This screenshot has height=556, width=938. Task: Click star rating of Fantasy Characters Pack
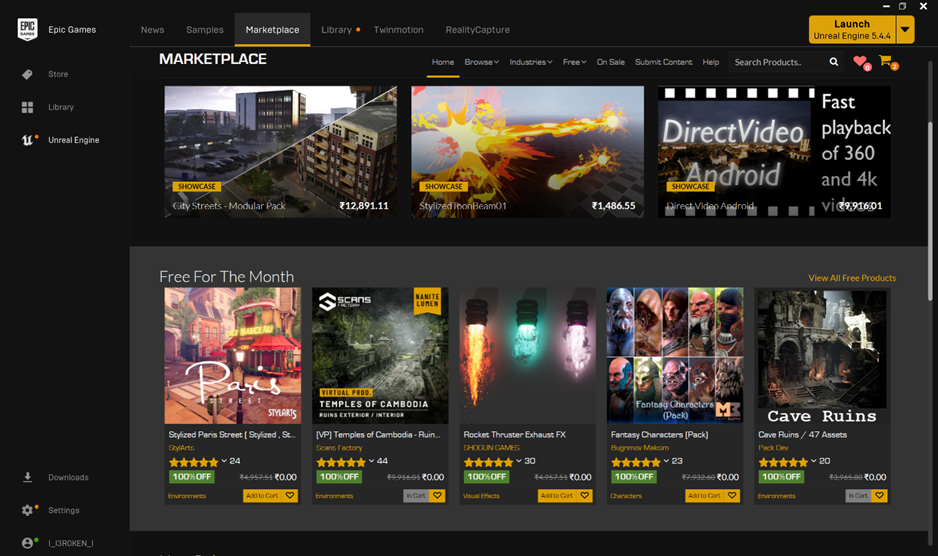pyautogui.click(x=636, y=462)
